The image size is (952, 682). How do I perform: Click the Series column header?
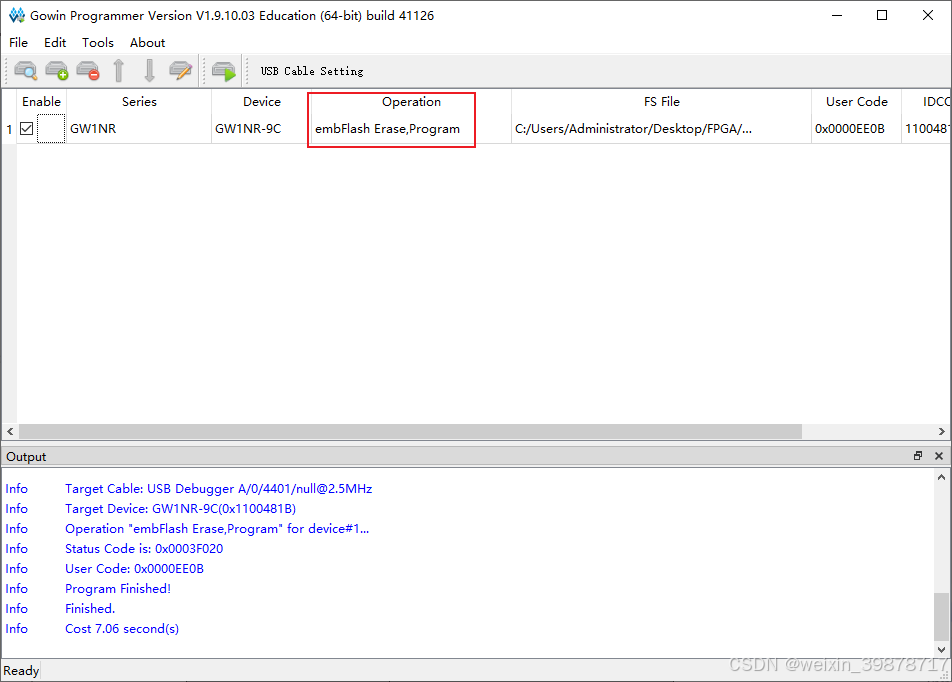pos(139,101)
